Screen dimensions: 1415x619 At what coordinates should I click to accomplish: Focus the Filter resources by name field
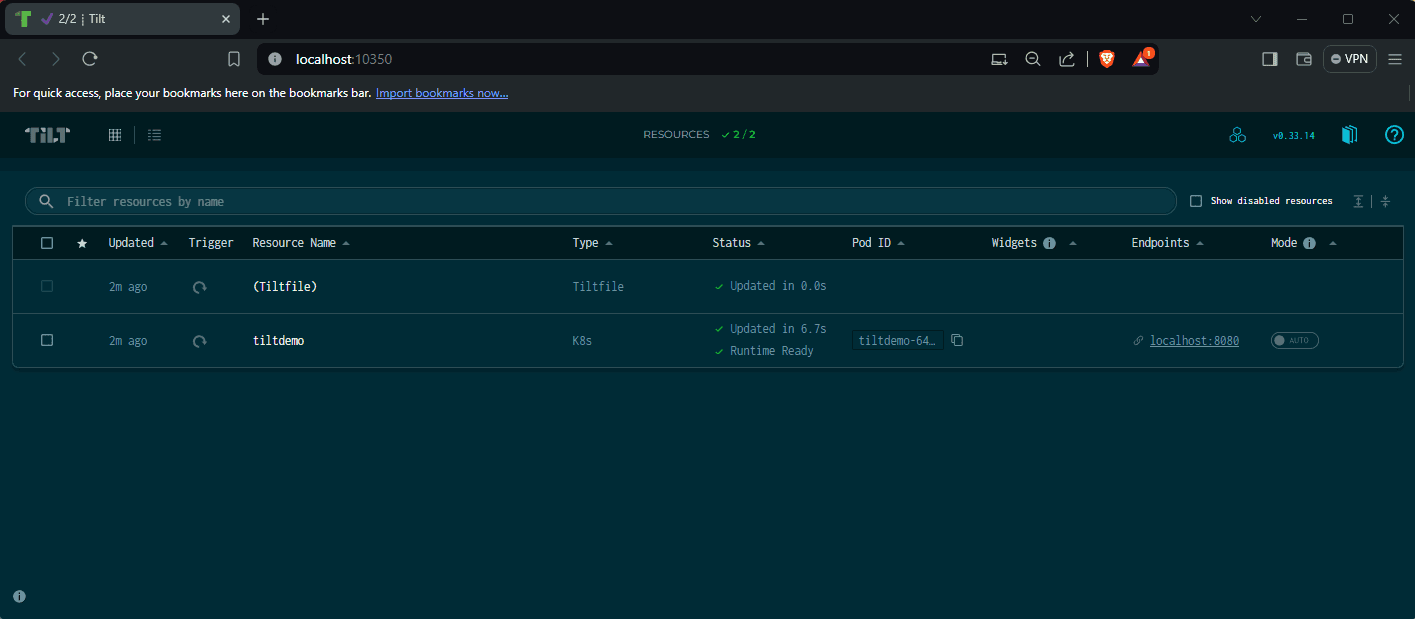[x=601, y=201]
